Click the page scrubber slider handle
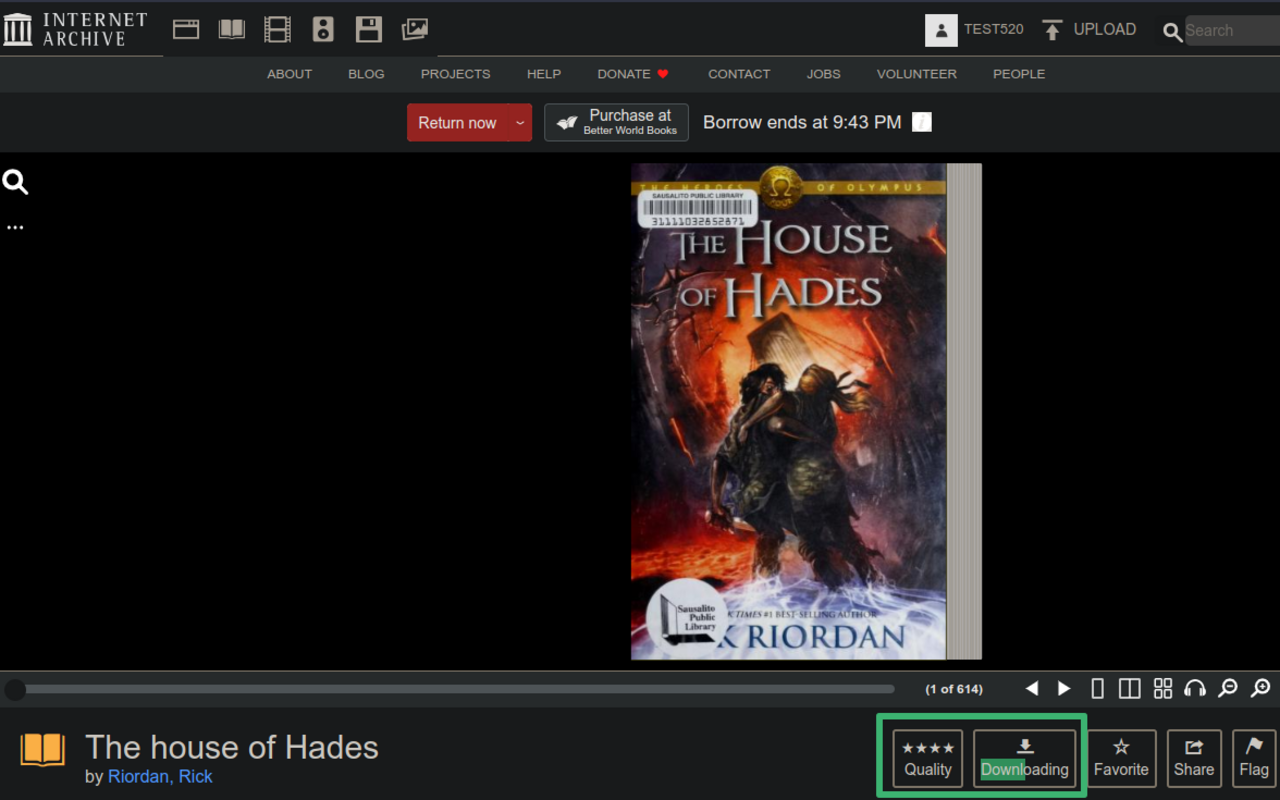The image size is (1280, 800). 15,689
